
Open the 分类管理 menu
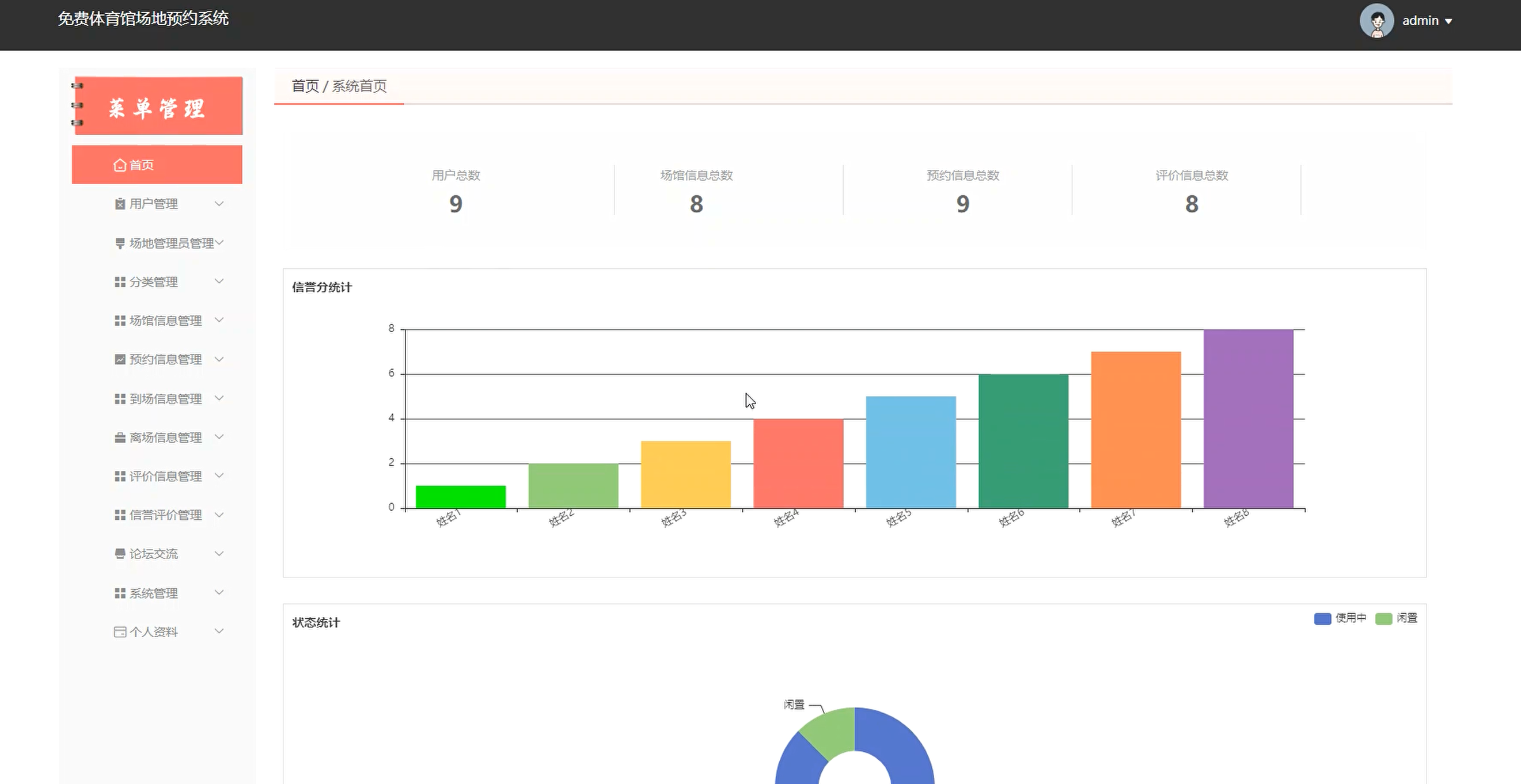[x=157, y=282]
